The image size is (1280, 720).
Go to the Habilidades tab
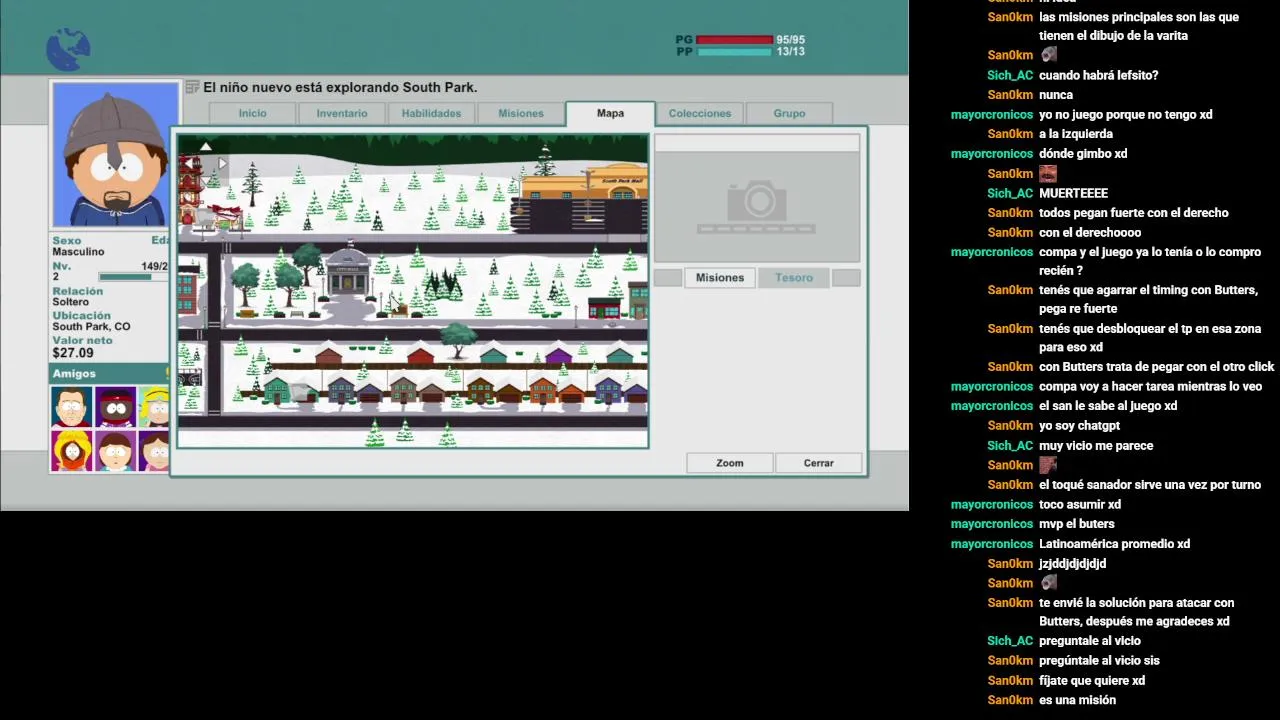coord(431,114)
